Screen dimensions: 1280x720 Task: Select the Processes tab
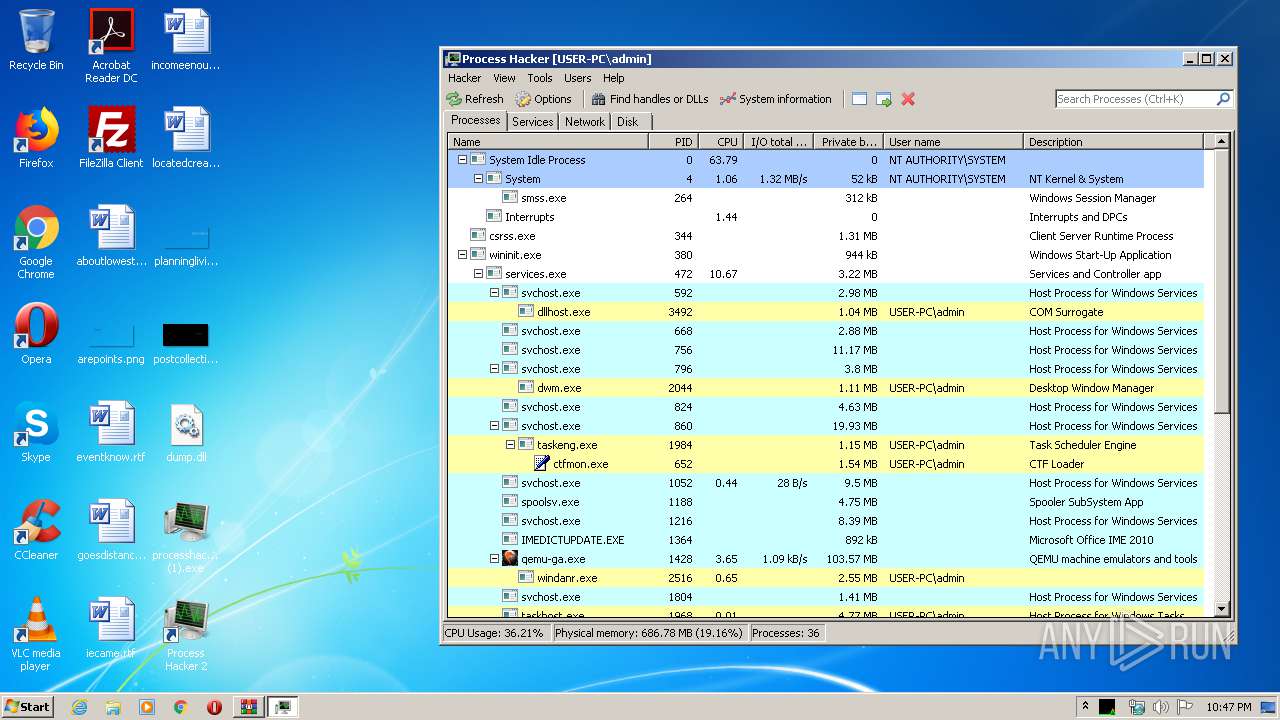(475, 120)
